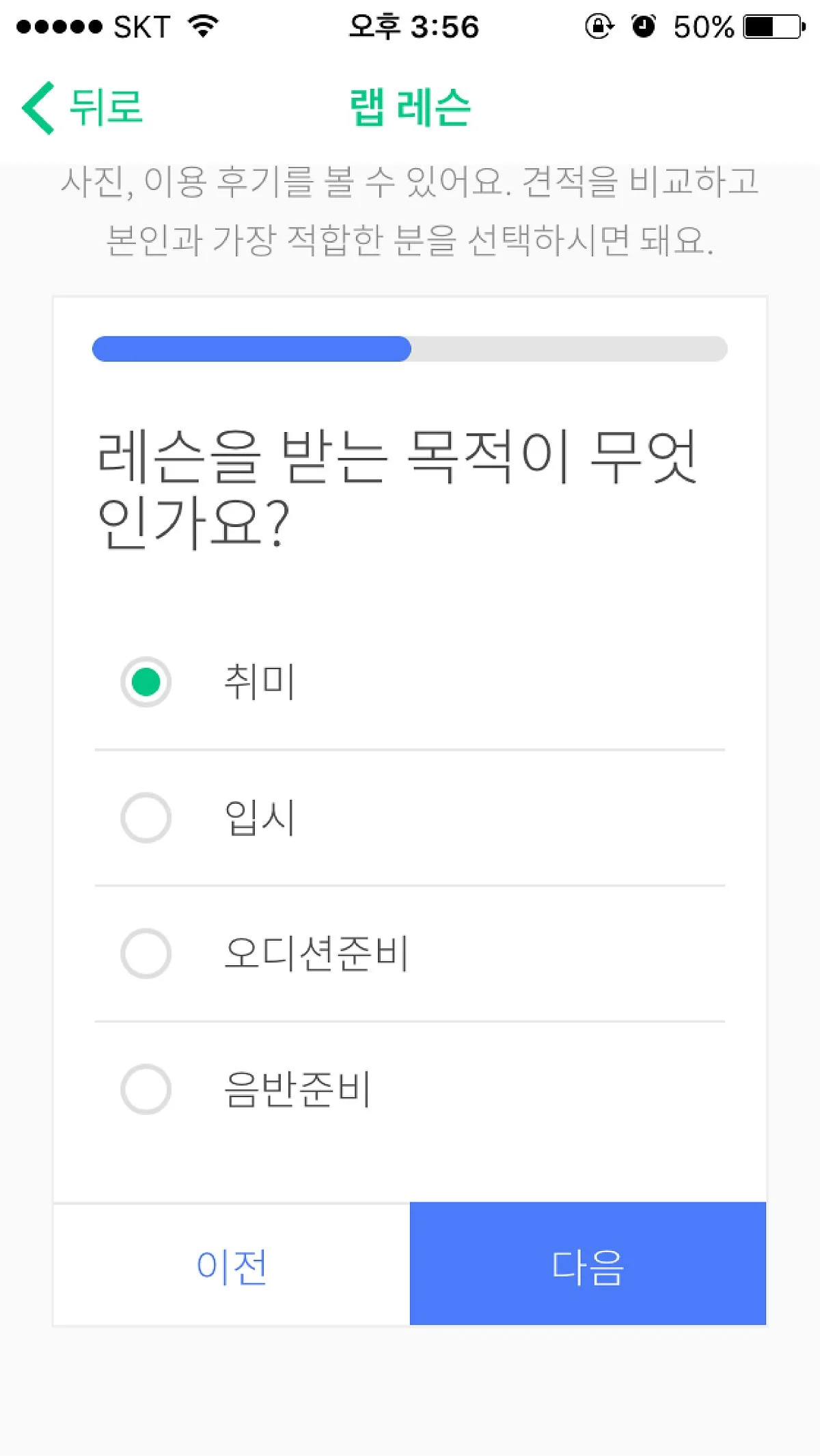
Task: Tap the 오디션준비 option label text
Action: point(316,953)
